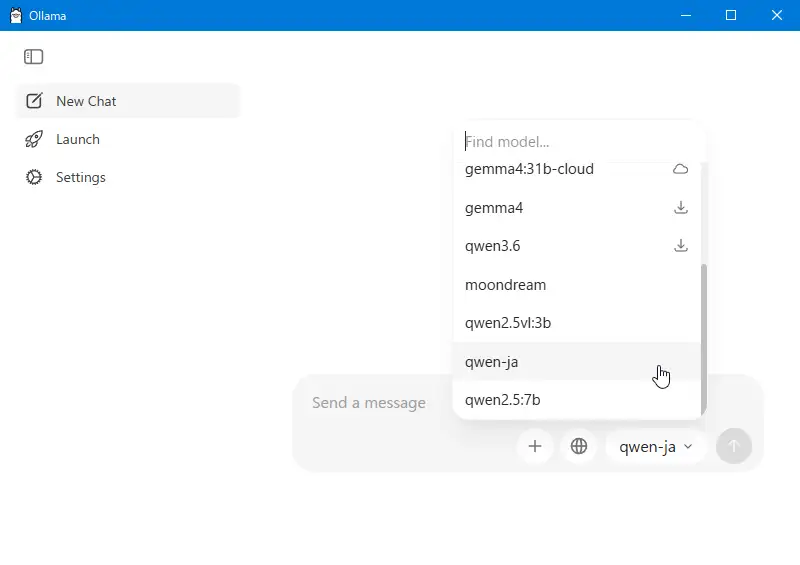Click the Launch rocket icon

[x=34, y=139]
